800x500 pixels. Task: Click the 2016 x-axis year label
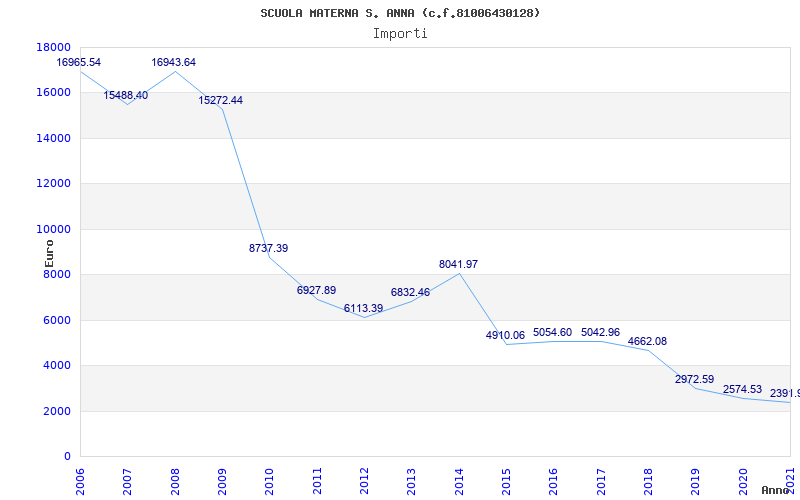[554, 480]
